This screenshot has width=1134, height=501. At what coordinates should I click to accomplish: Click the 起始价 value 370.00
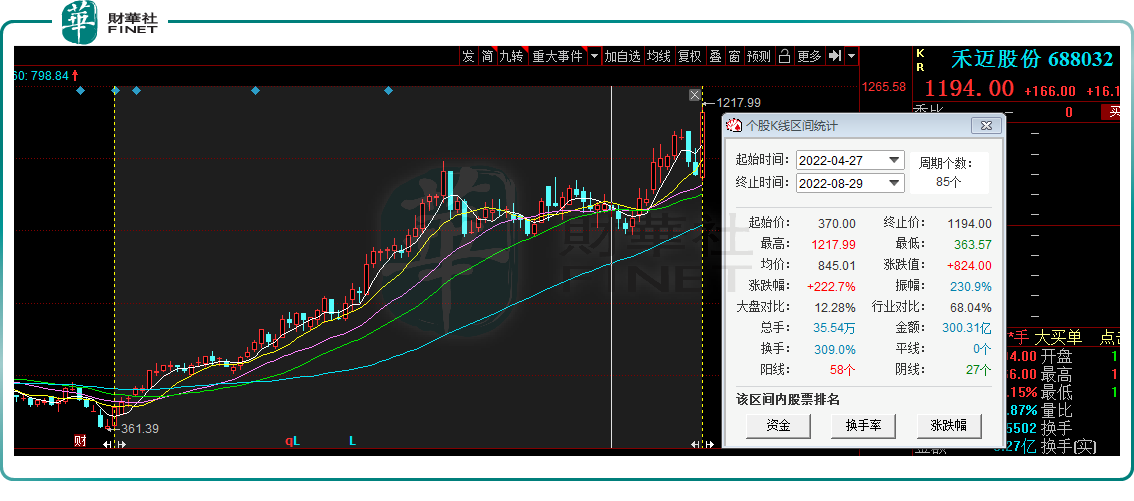(837, 224)
